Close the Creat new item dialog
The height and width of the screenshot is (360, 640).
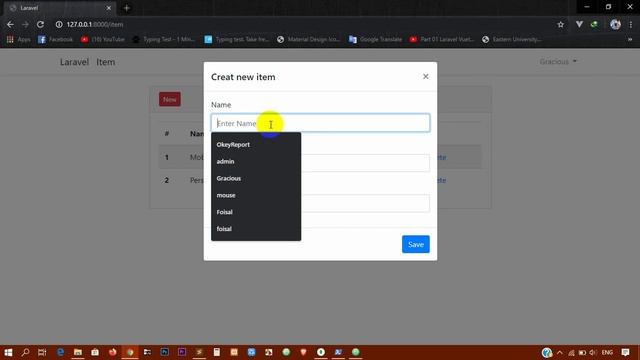[x=425, y=76]
